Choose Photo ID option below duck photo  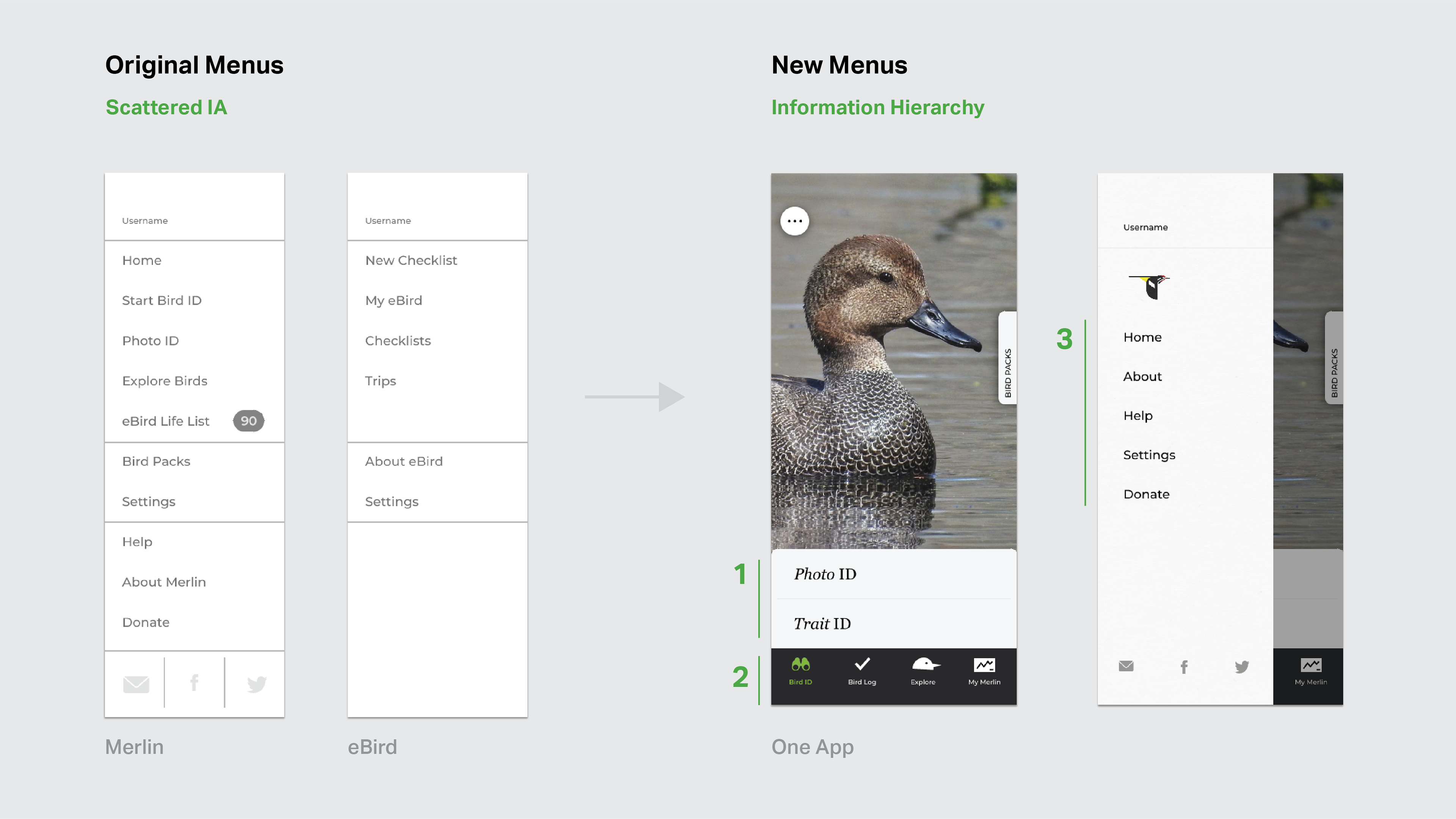coord(894,574)
